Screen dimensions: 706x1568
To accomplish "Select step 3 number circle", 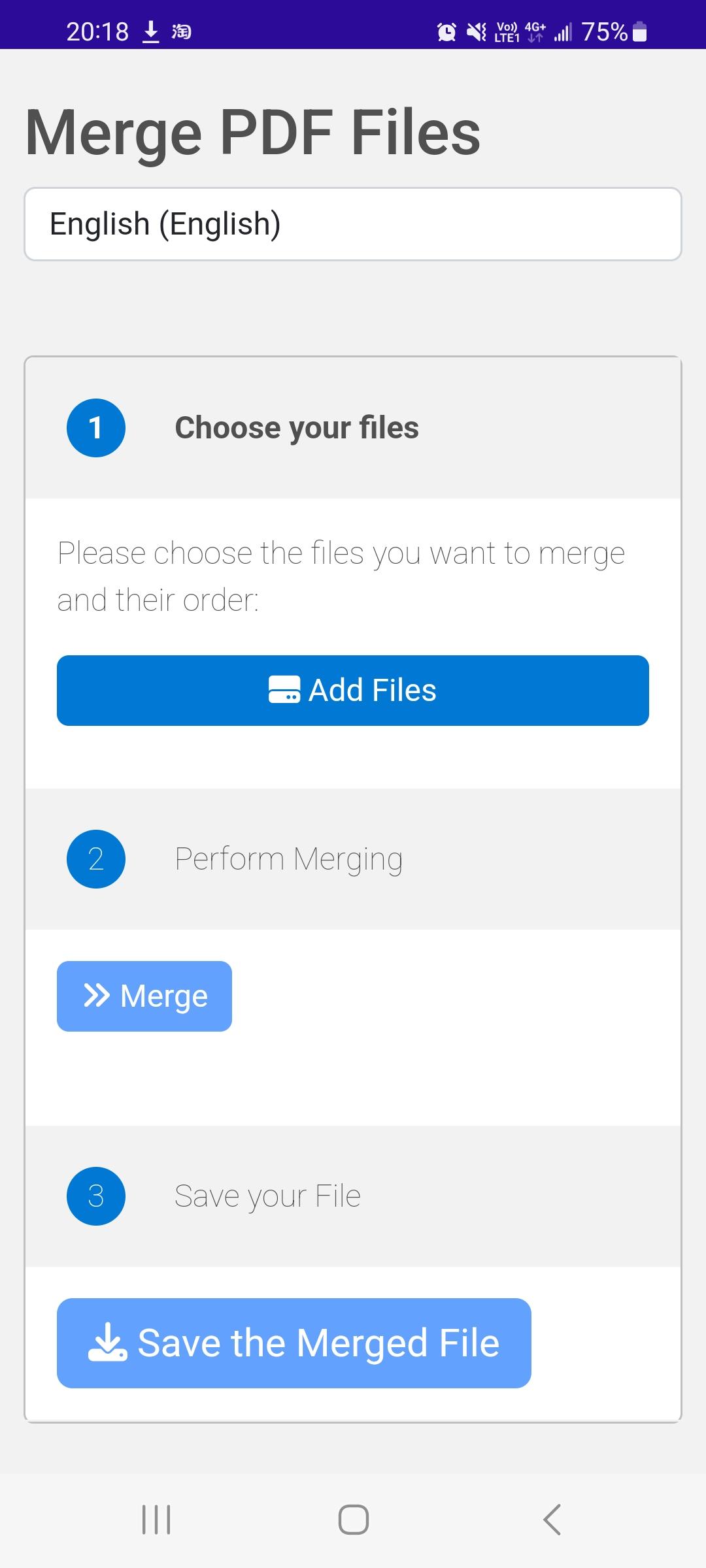I will click(x=96, y=1196).
